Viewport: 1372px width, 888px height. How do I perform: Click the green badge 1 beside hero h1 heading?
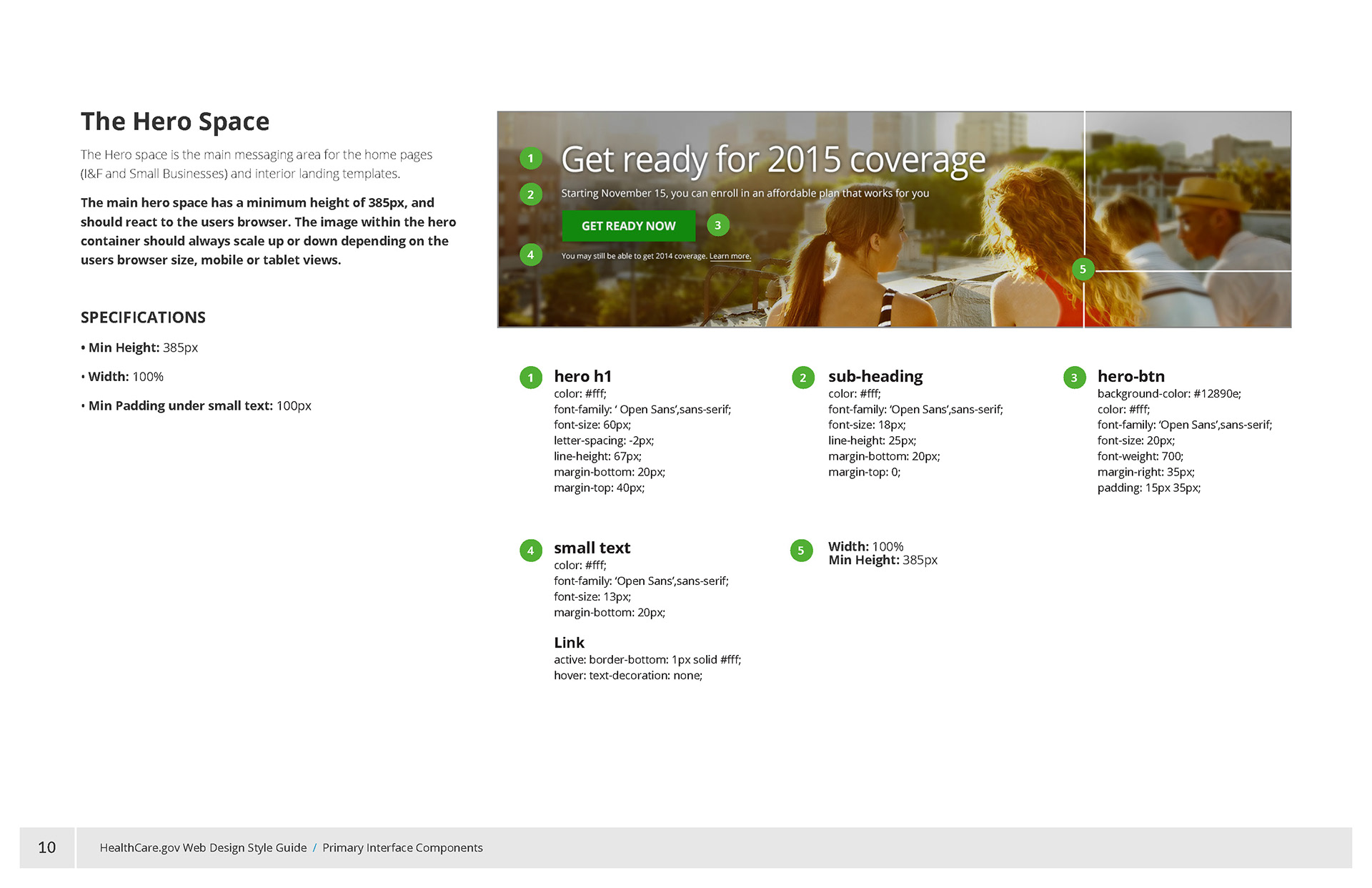[x=530, y=378]
